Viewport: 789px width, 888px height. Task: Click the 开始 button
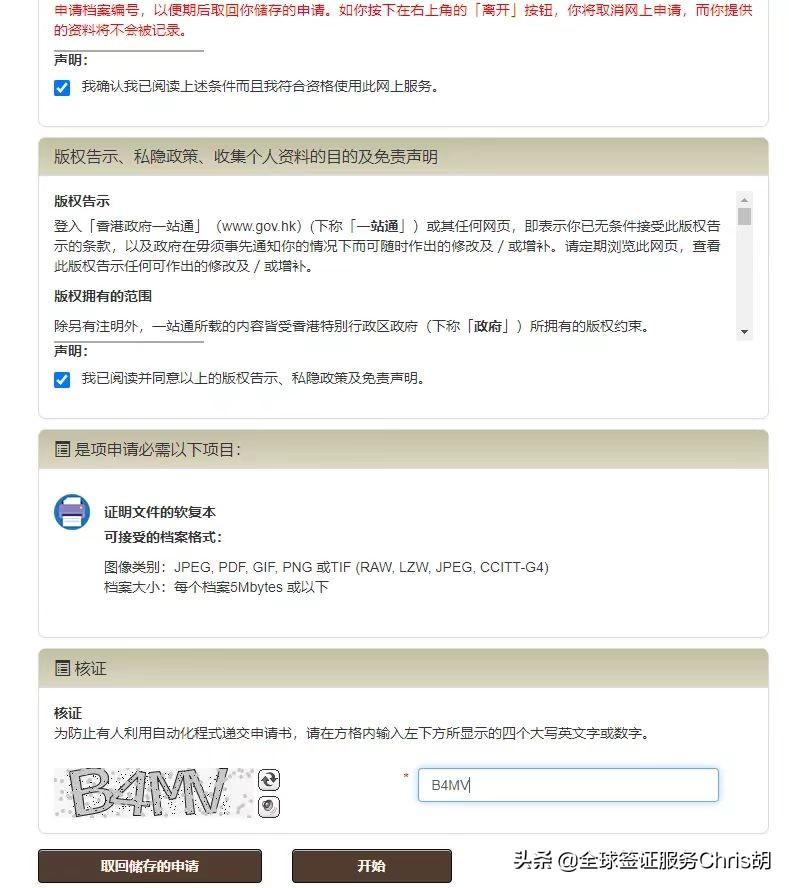tap(372, 866)
